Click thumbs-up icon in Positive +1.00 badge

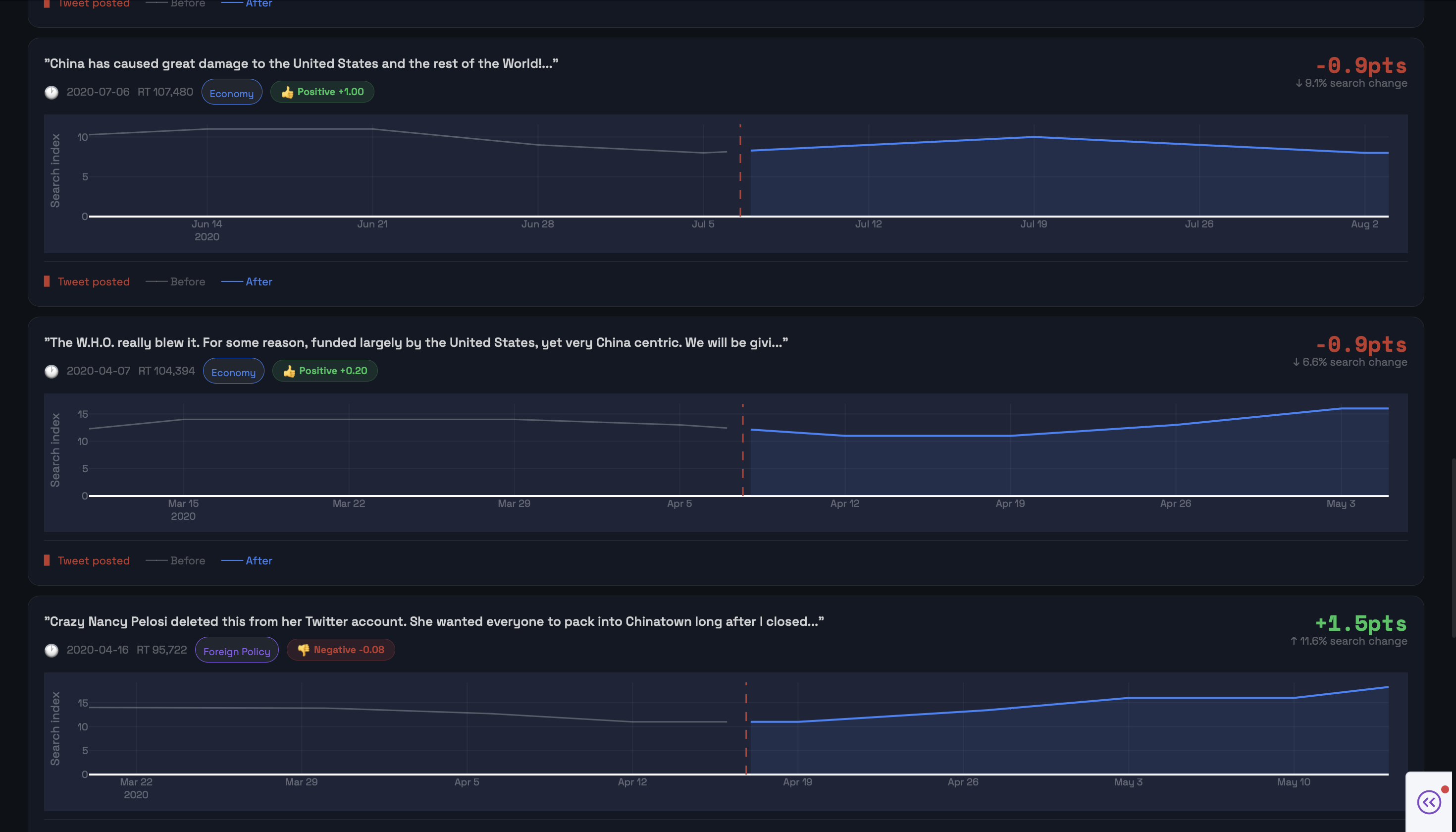[x=287, y=92]
